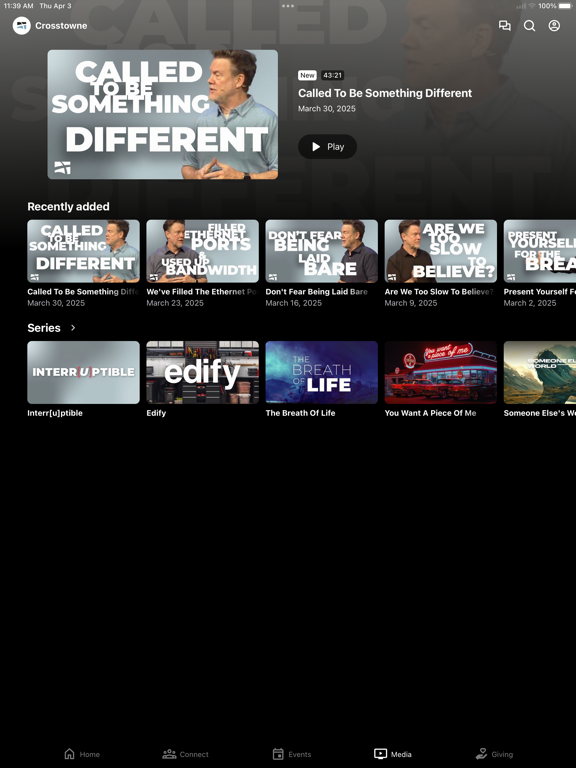This screenshot has width=576, height=768.
Task: Tap the Crosstowne logo icon
Action: pos(22,25)
